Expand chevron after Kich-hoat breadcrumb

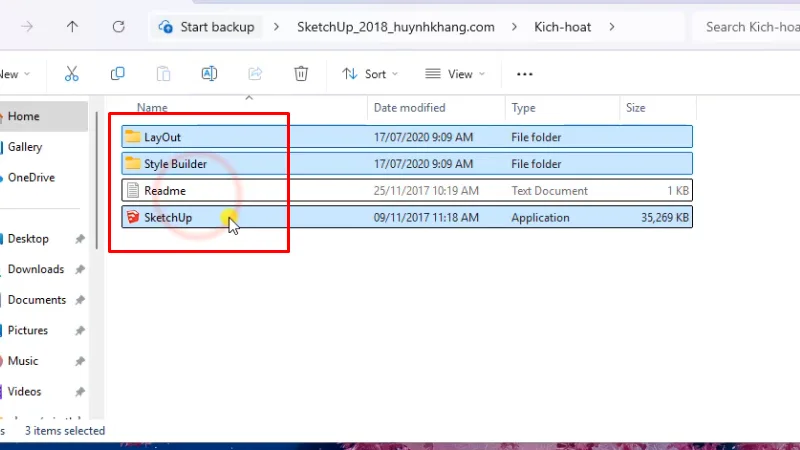(612, 27)
